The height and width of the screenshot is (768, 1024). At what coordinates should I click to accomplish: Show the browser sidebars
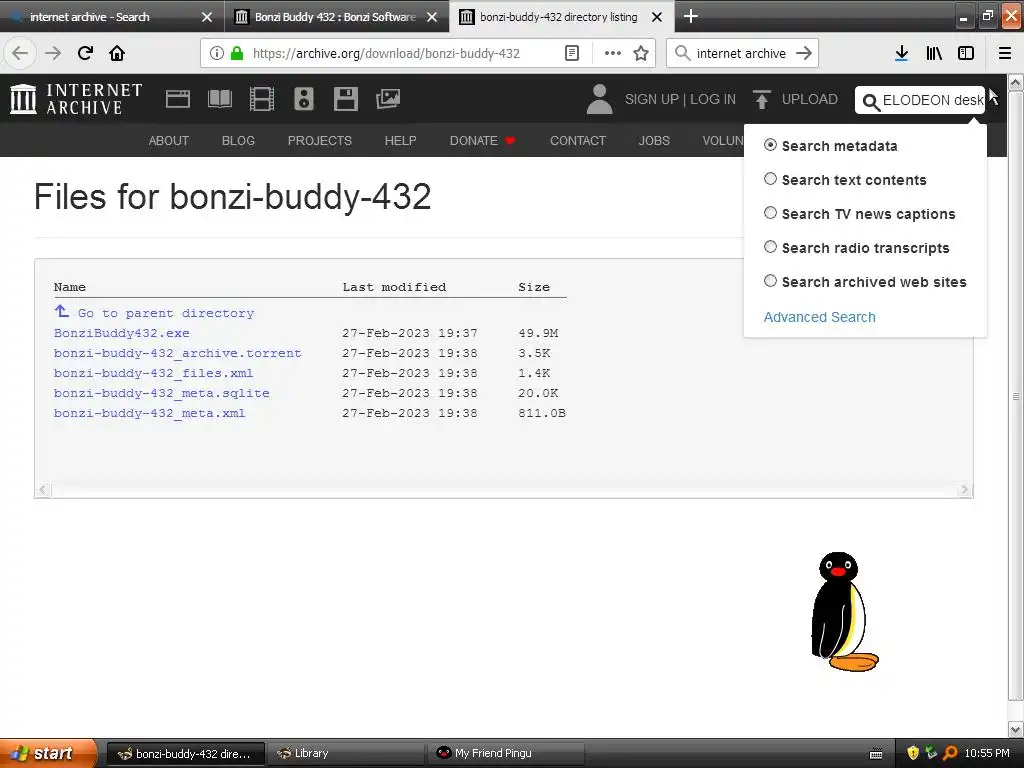coord(966,53)
